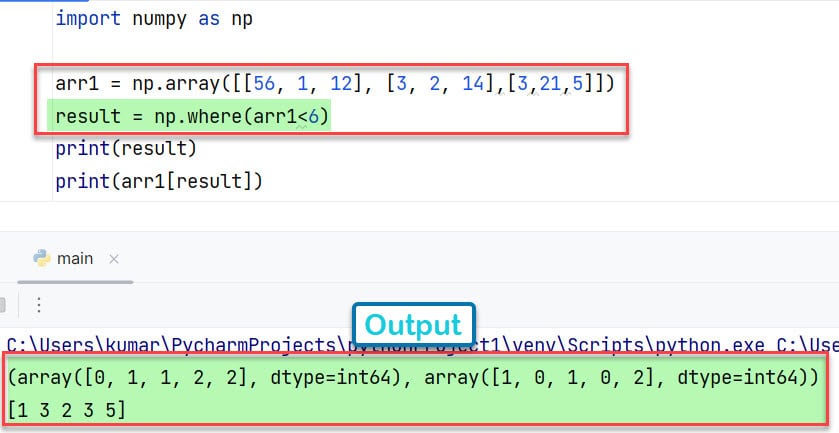Click the Python icon on main tab
The height and width of the screenshot is (433, 839).
[x=42, y=259]
